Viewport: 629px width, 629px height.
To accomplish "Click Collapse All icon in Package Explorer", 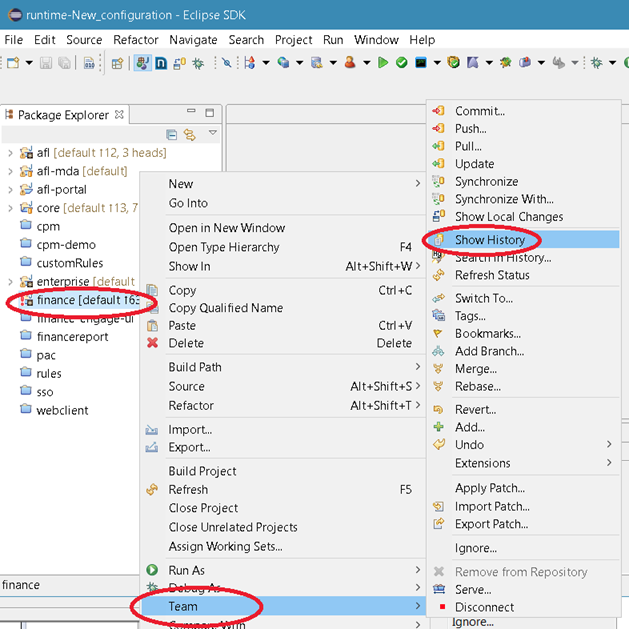I will [172, 134].
